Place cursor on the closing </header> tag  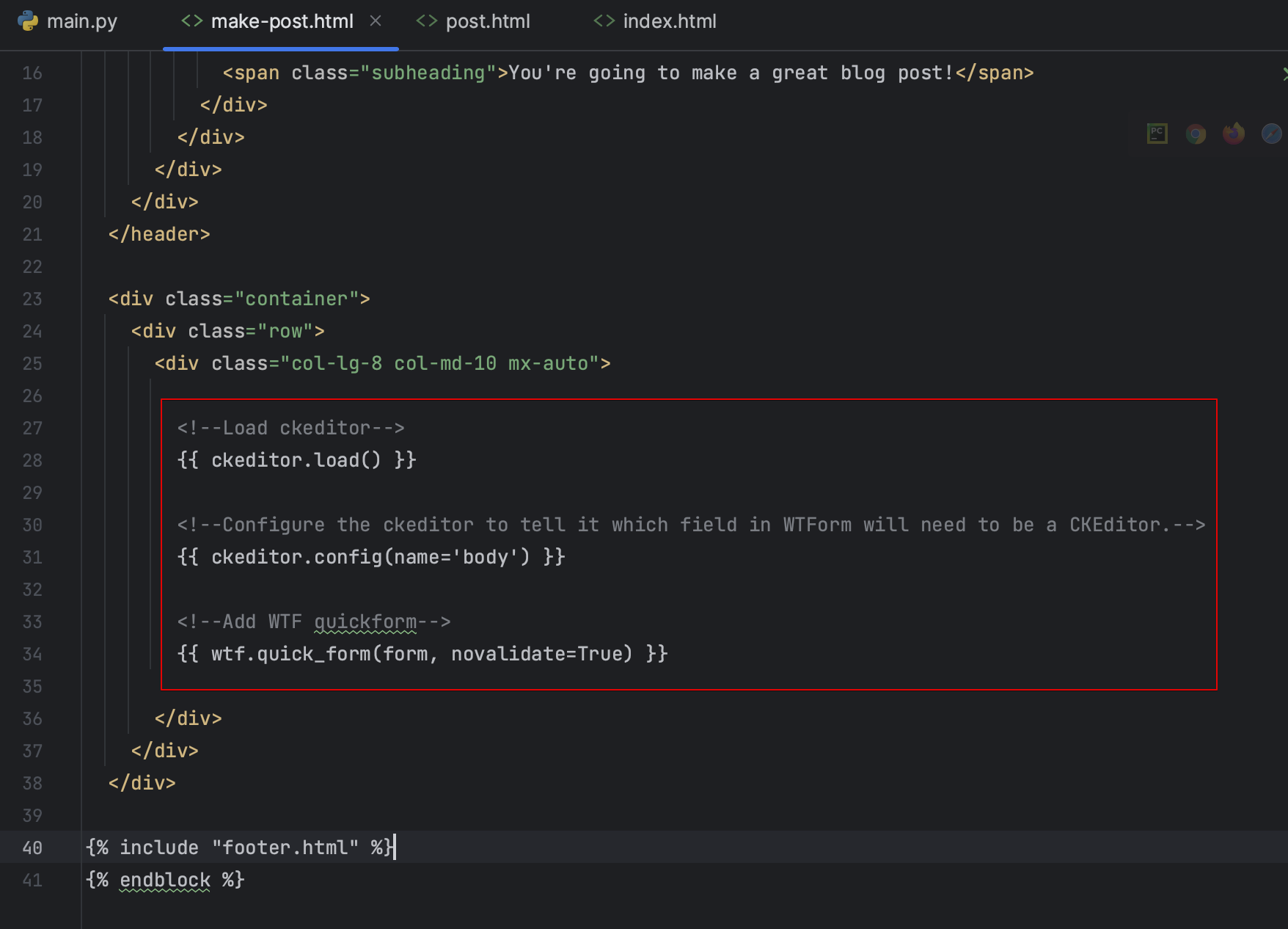159,234
